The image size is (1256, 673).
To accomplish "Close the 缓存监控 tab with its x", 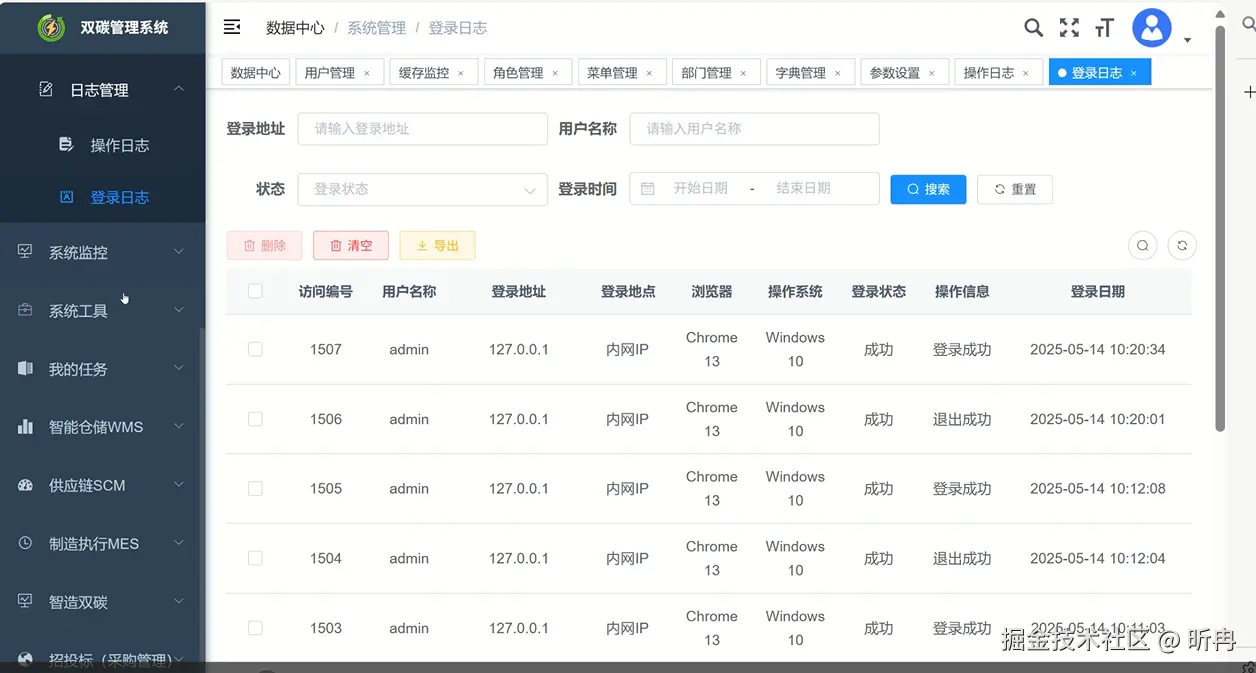I will point(461,73).
